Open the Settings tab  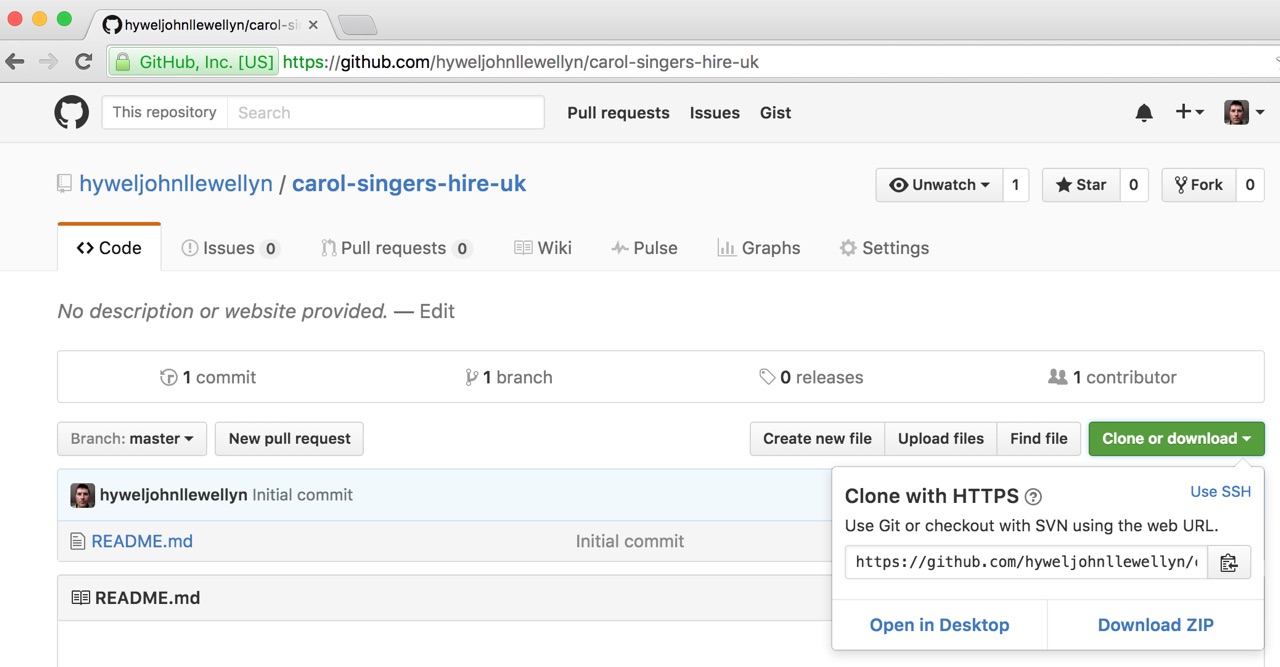click(x=884, y=248)
